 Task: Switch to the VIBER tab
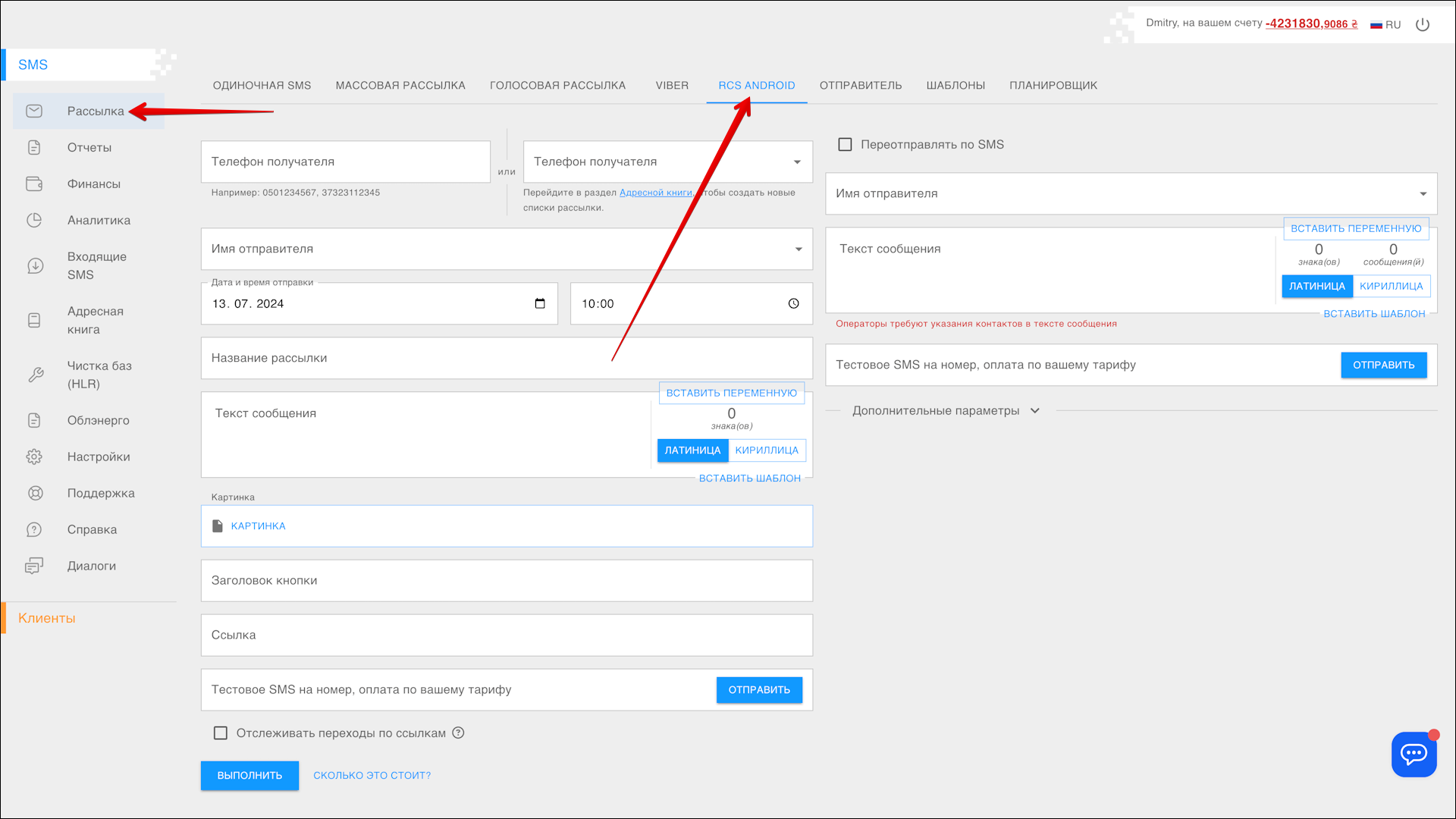pyautogui.click(x=672, y=85)
